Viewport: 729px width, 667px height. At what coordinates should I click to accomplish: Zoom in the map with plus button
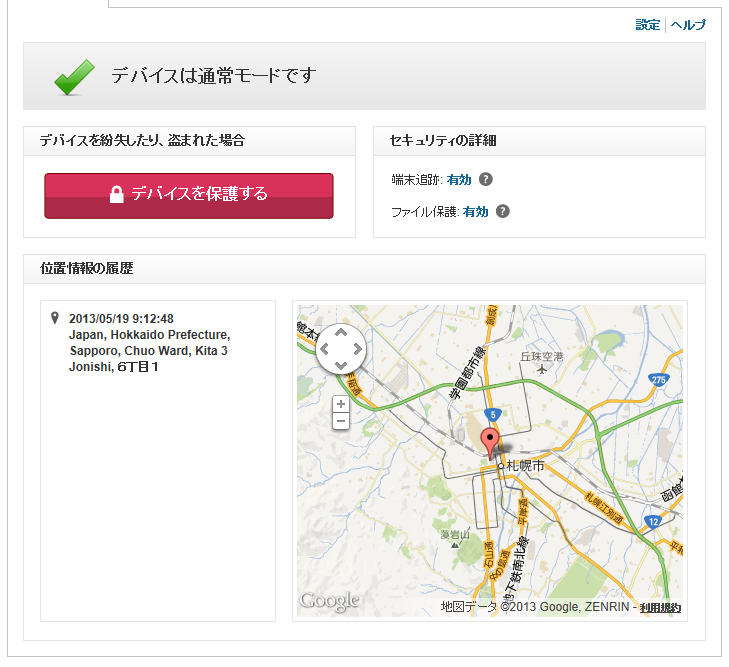pyautogui.click(x=341, y=404)
